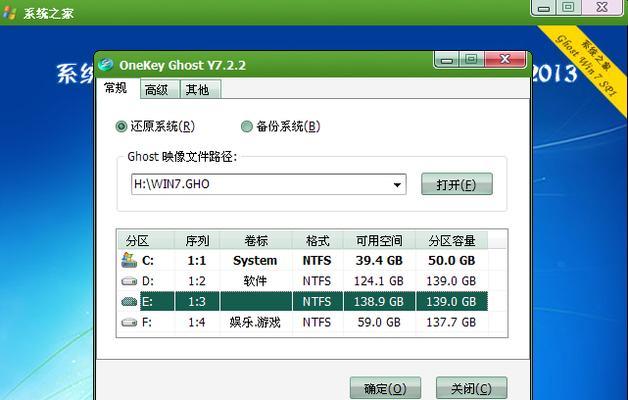Image resolution: width=628 pixels, height=400 pixels.
Task: Sort by the 序列 column header
Action: pos(197,240)
